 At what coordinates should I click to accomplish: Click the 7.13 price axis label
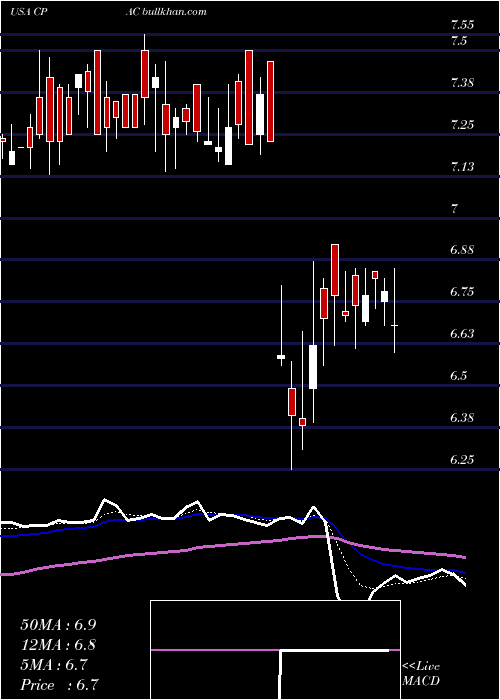coord(461,167)
